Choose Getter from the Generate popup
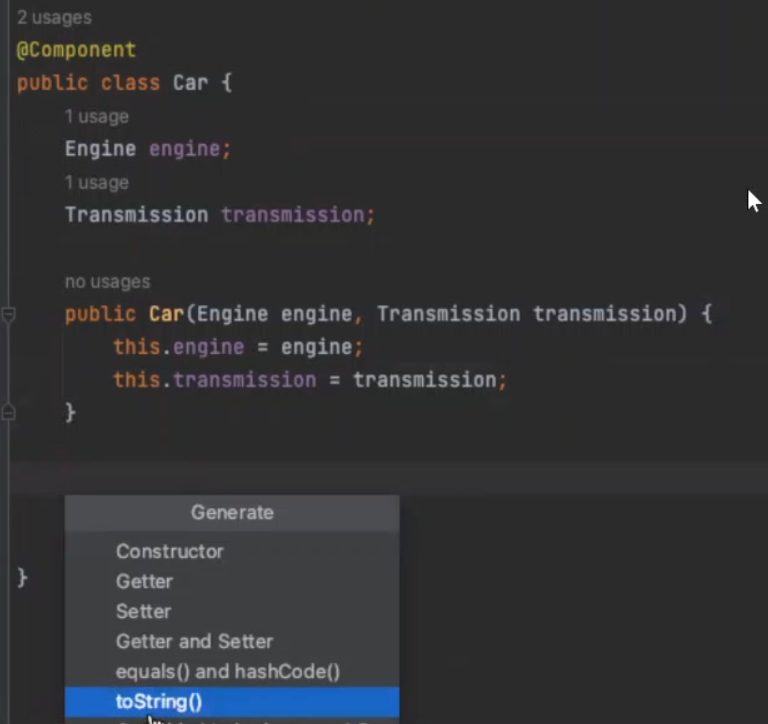 tap(144, 581)
